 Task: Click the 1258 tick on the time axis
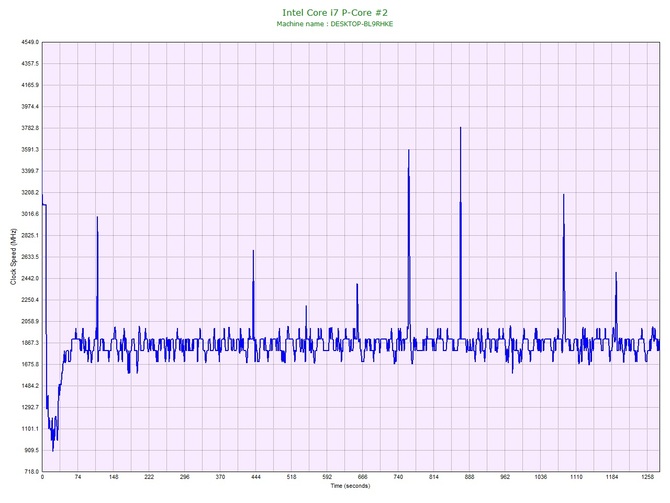[x=647, y=477]
